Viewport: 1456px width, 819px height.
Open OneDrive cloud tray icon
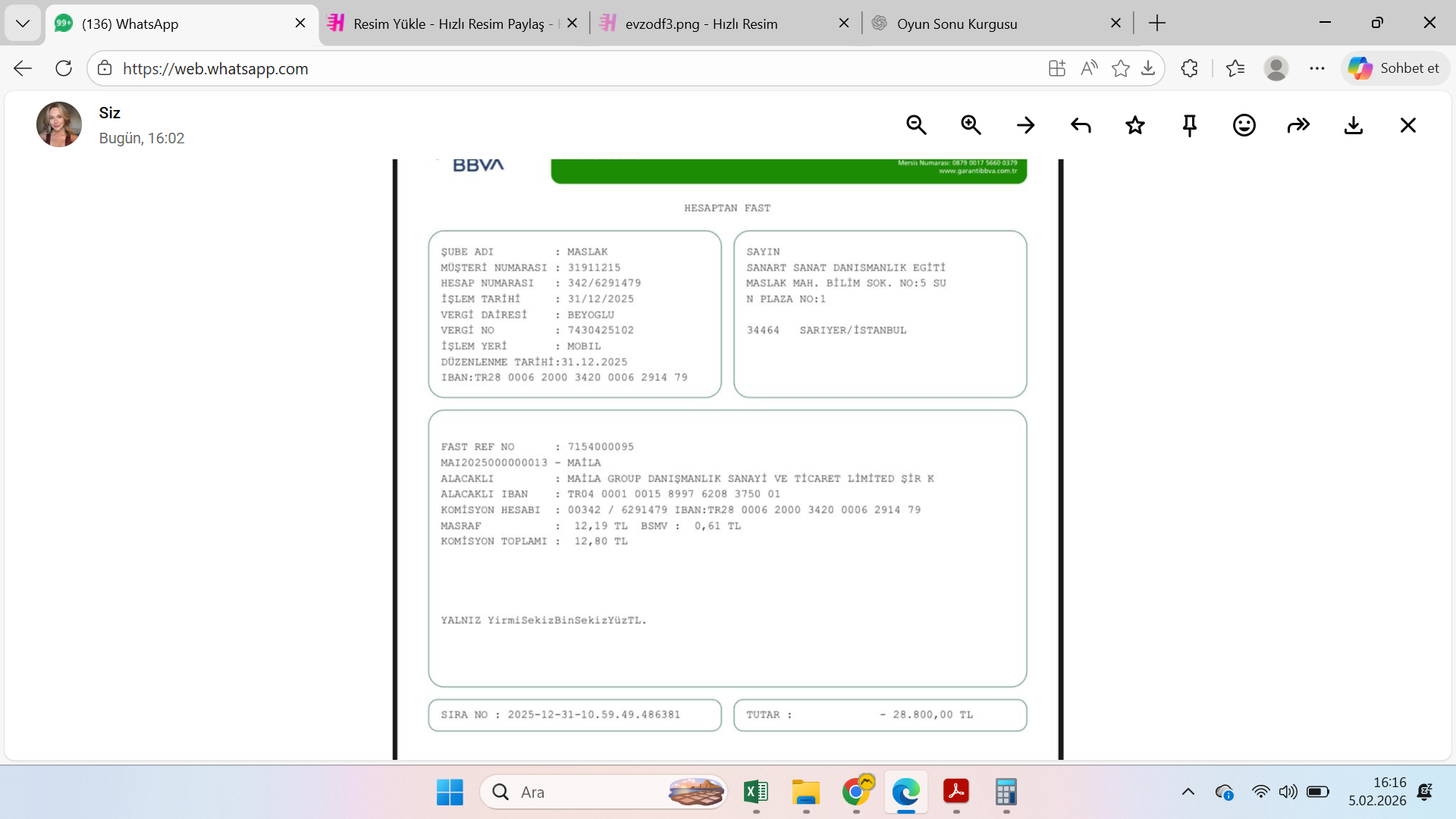[1224, 792]
